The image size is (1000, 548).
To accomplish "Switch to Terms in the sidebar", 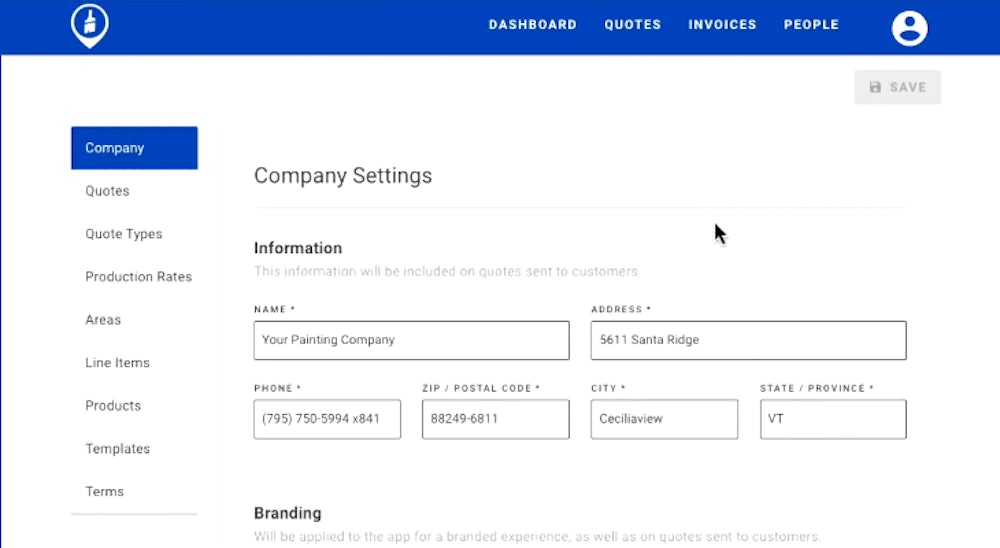I will point(105,492).
